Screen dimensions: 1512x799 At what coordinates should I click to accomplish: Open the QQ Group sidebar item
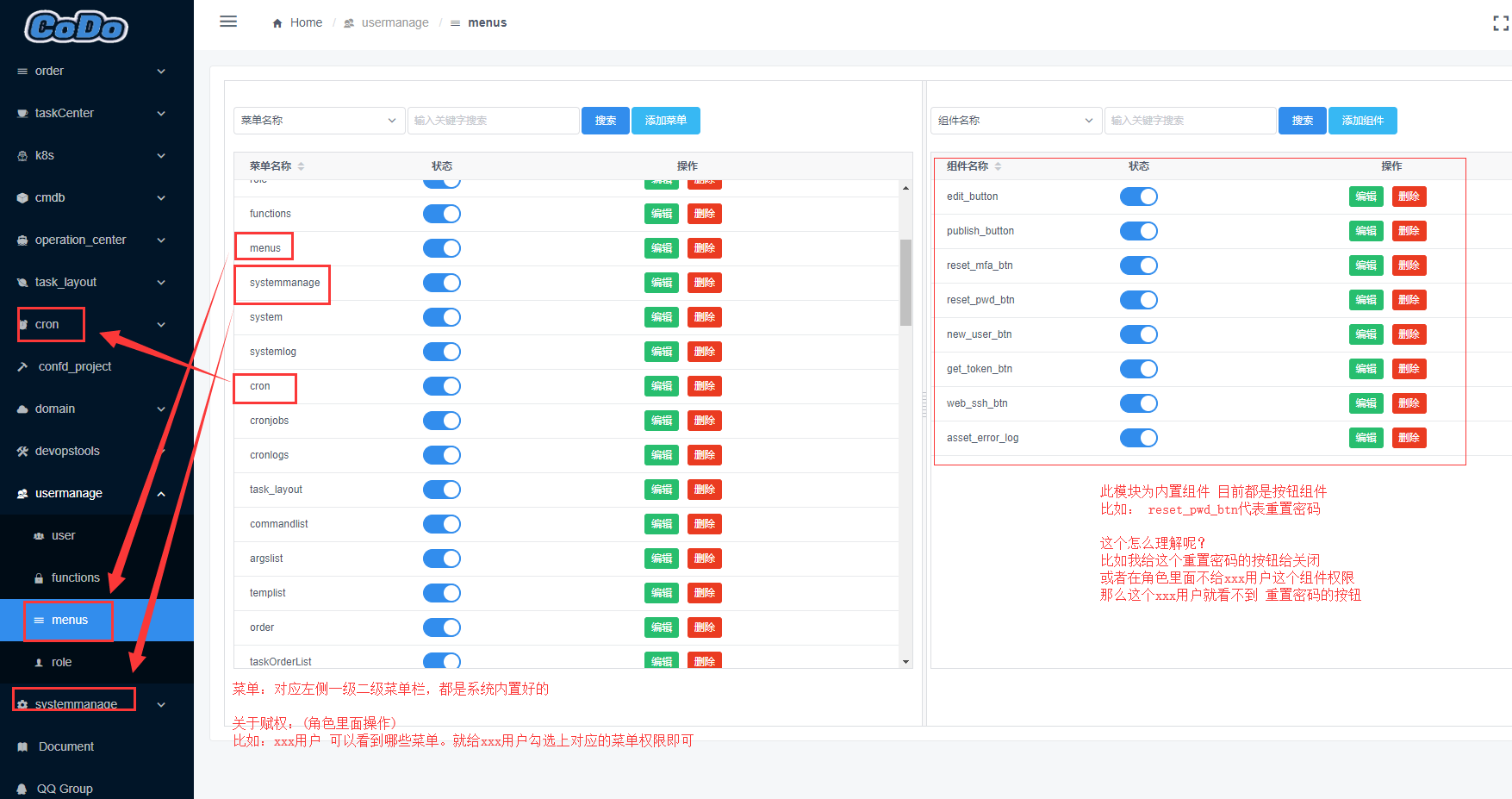(x=96, y=789)
